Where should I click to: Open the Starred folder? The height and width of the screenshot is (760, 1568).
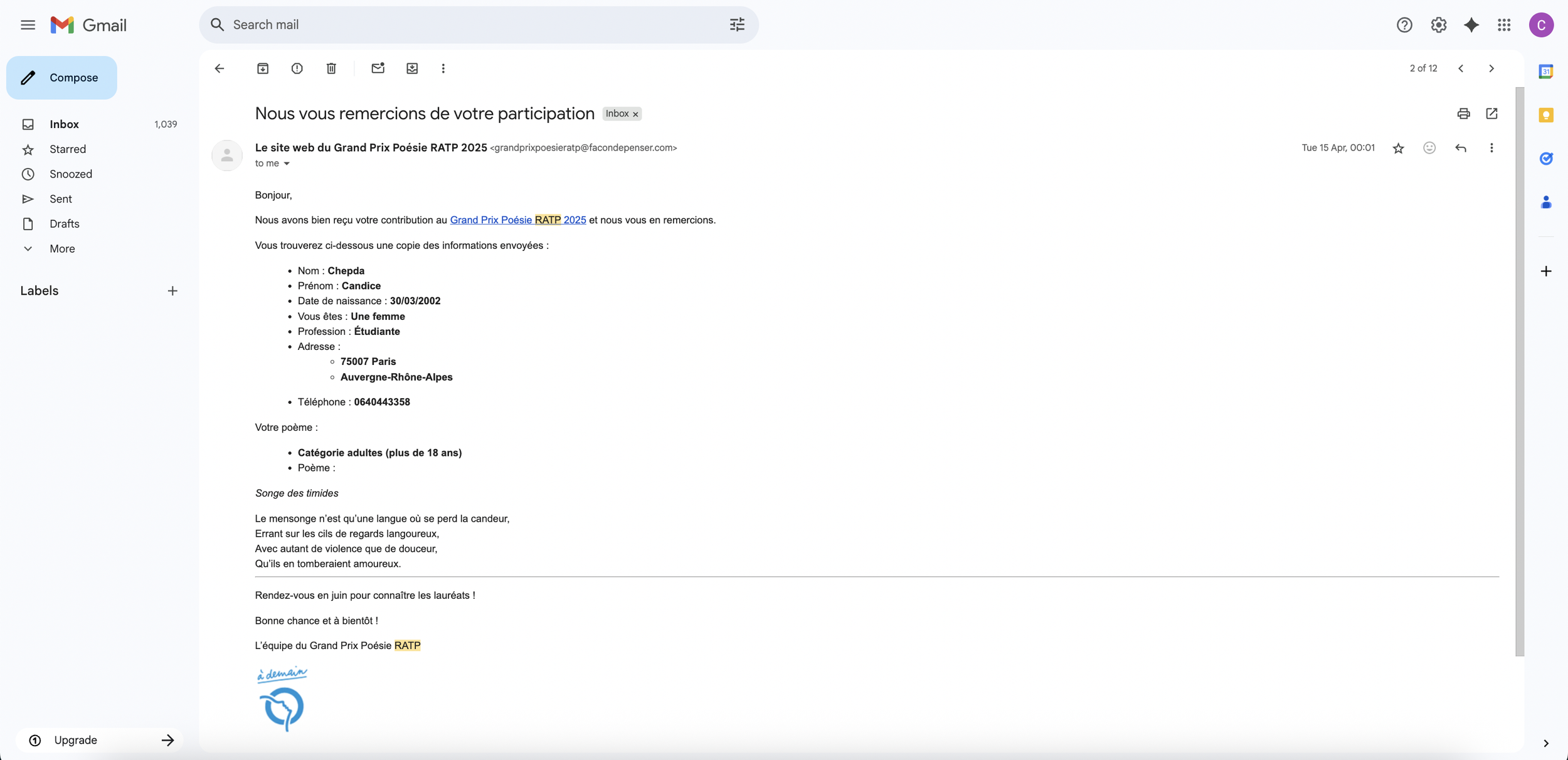(68, 149)
